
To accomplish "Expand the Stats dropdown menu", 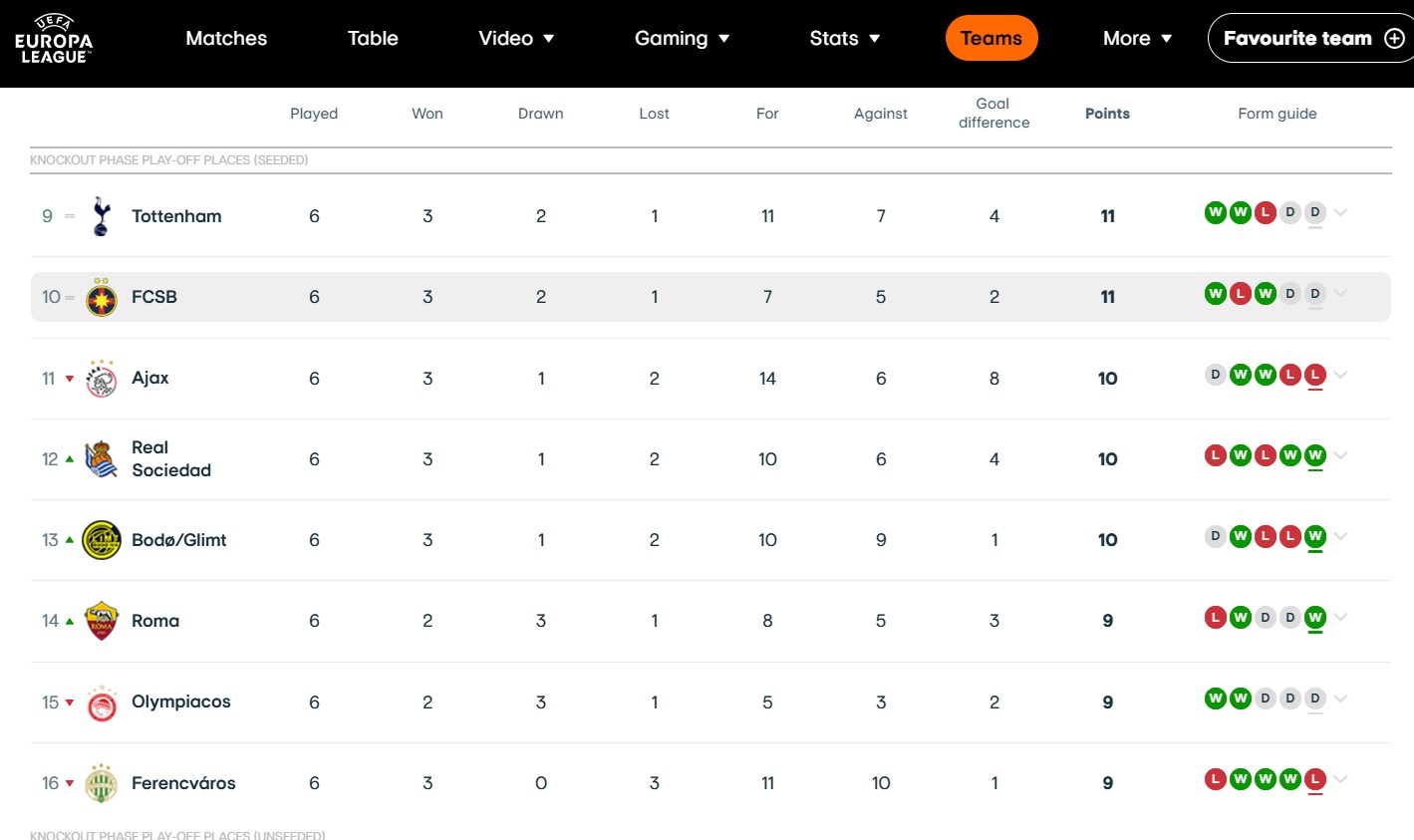I will click(844, 39).
